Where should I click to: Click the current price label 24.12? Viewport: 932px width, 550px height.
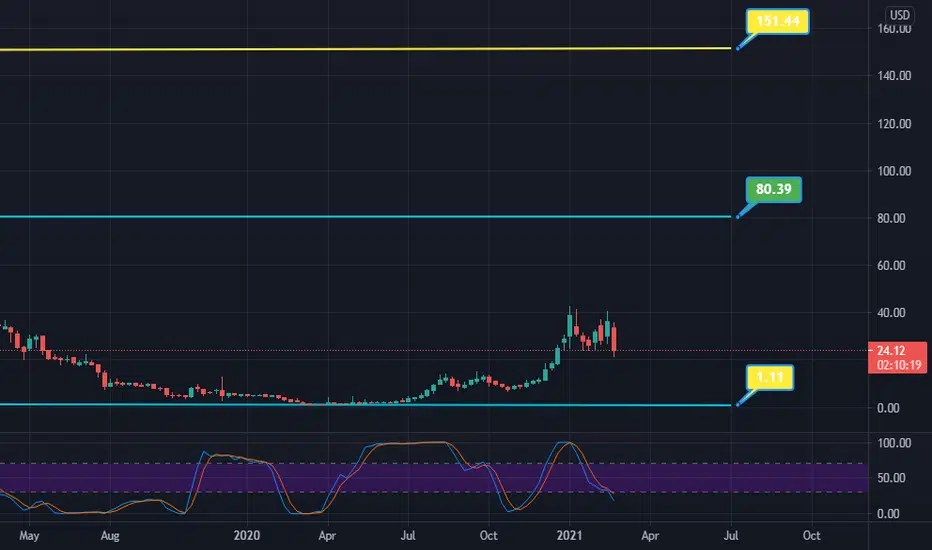click(x=891, y=350)
